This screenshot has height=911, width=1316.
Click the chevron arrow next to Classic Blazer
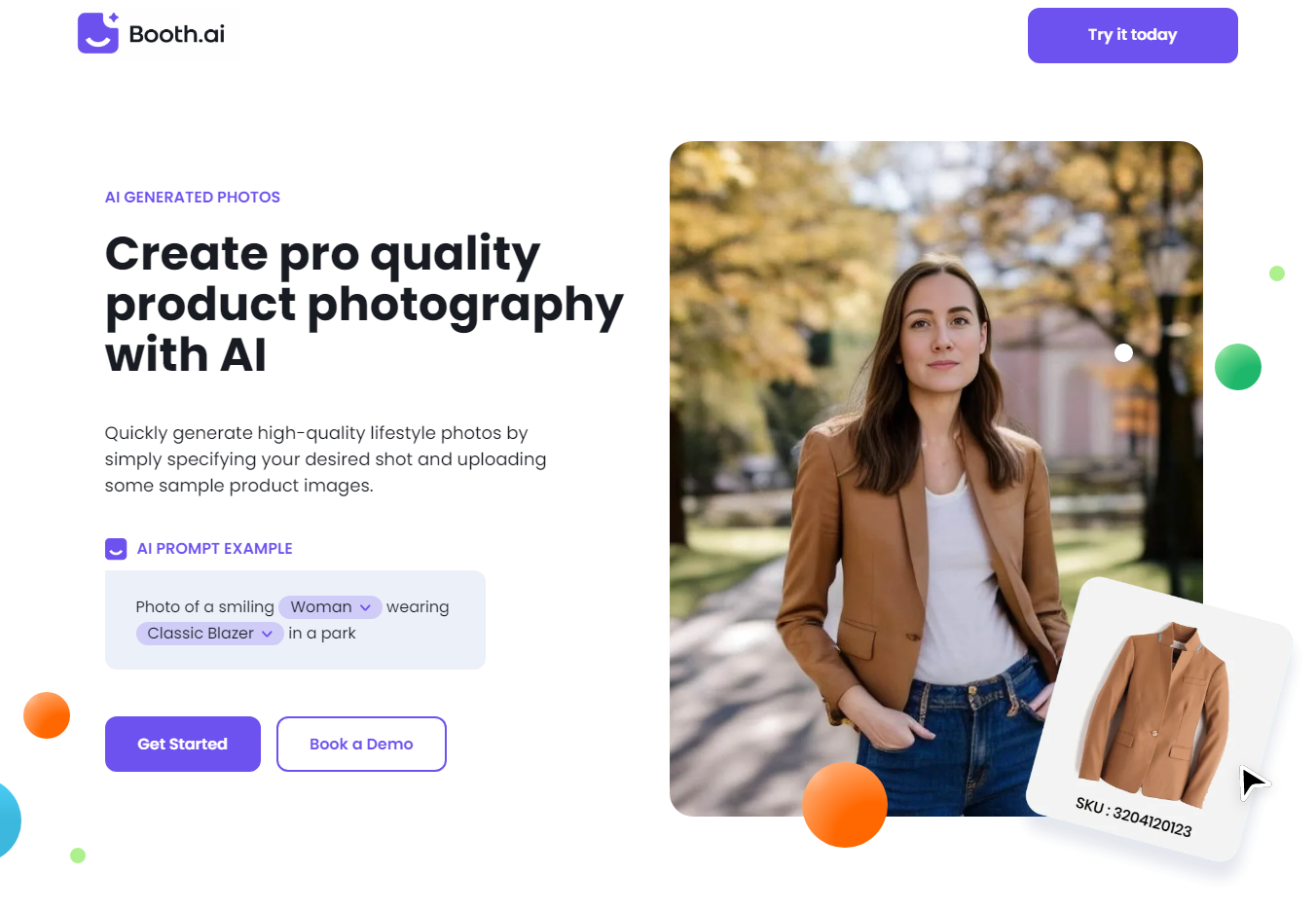267,634
